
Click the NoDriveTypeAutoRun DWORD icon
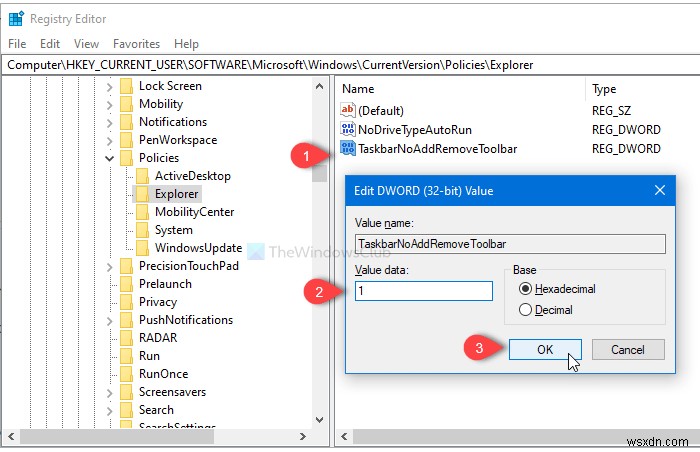click(348, 129)
